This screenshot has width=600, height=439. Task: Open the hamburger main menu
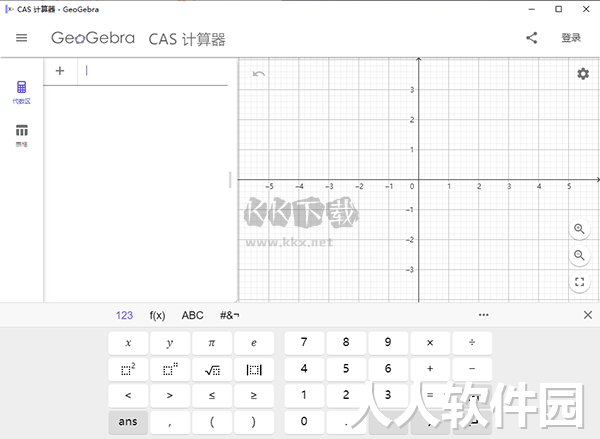pos(21,38)
